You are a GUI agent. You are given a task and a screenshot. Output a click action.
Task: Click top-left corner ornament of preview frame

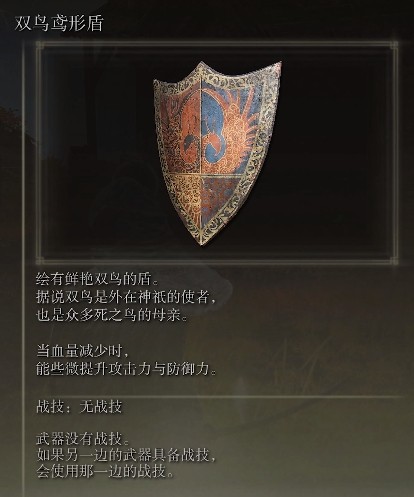tap(40, 45)
